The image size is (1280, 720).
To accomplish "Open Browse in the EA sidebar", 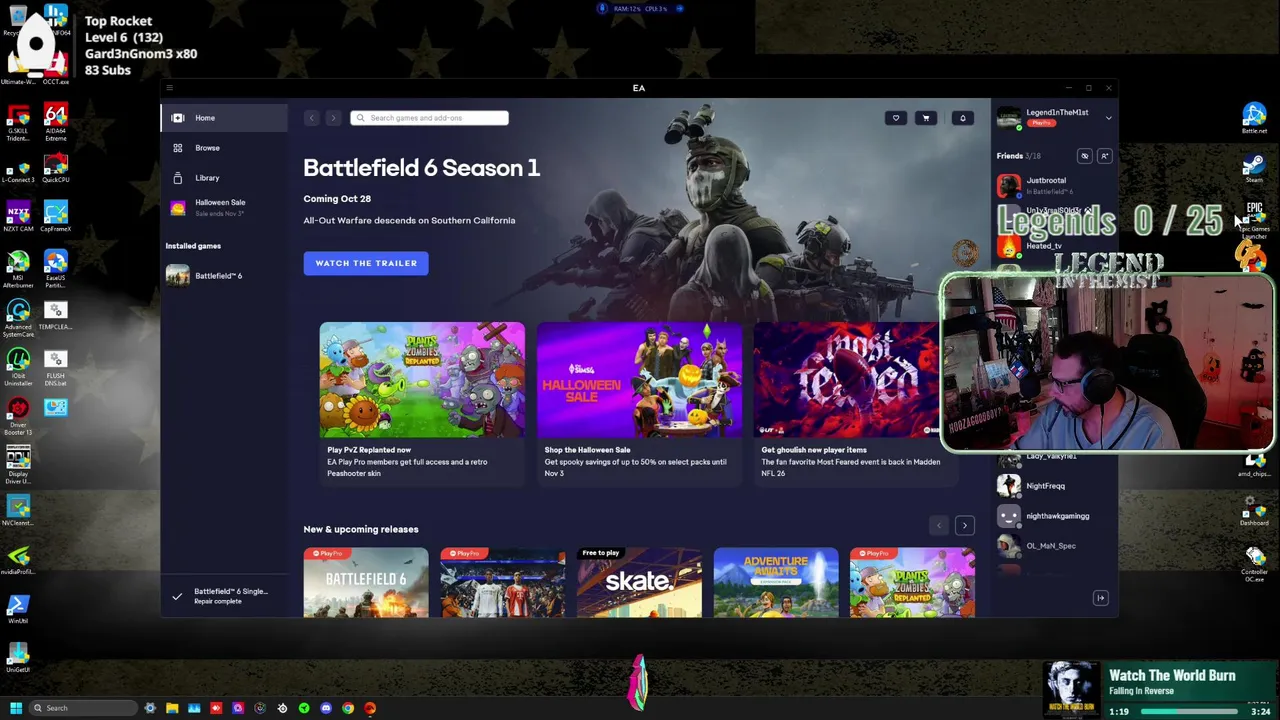I will tap(224, 148).
